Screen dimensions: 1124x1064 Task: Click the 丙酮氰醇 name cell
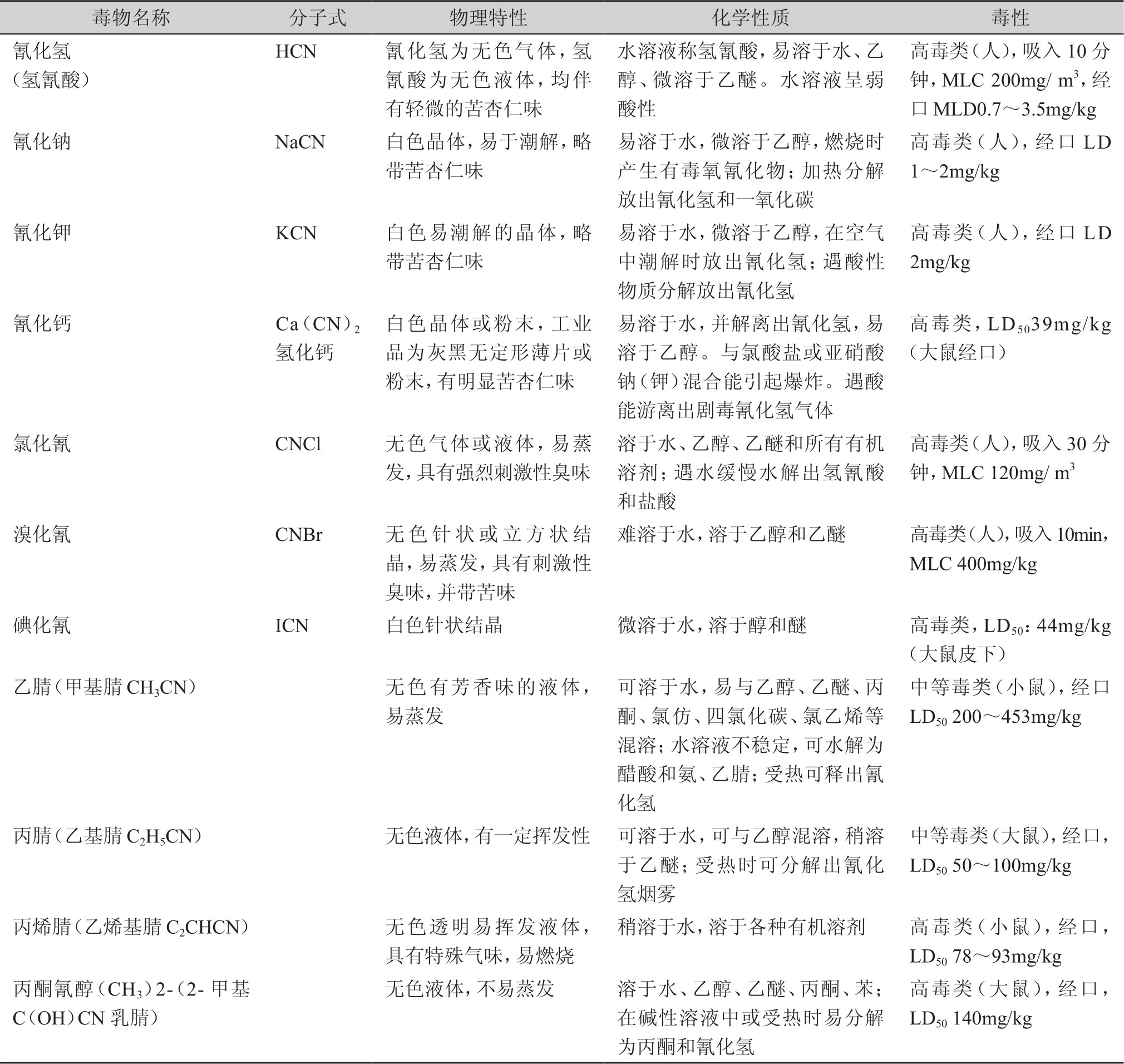131,1004
